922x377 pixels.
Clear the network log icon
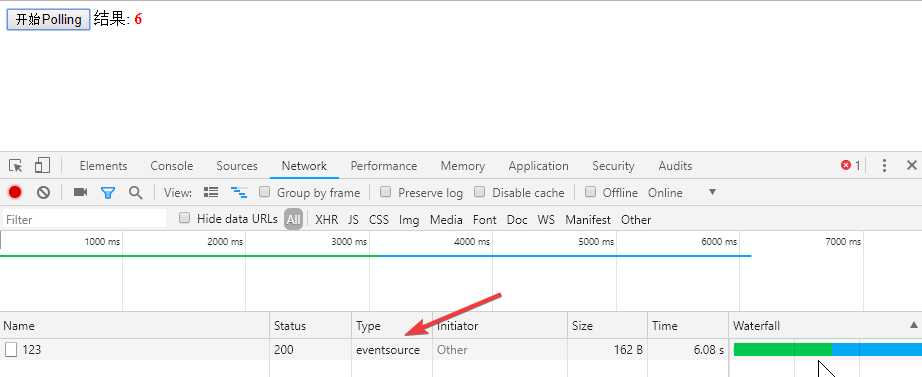tap(43, 192)
